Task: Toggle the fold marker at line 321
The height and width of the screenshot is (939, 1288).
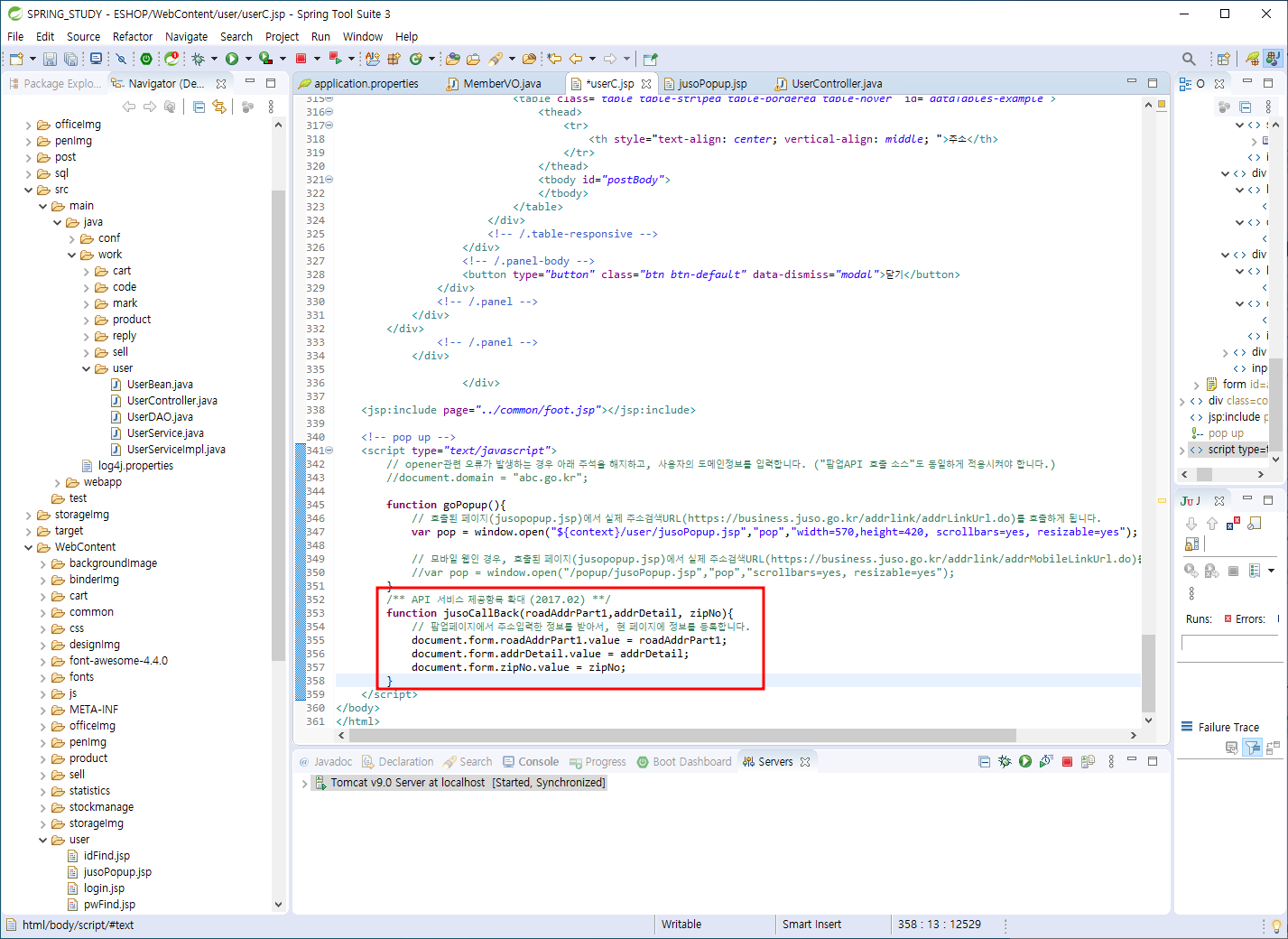Action: coord(329,180)
